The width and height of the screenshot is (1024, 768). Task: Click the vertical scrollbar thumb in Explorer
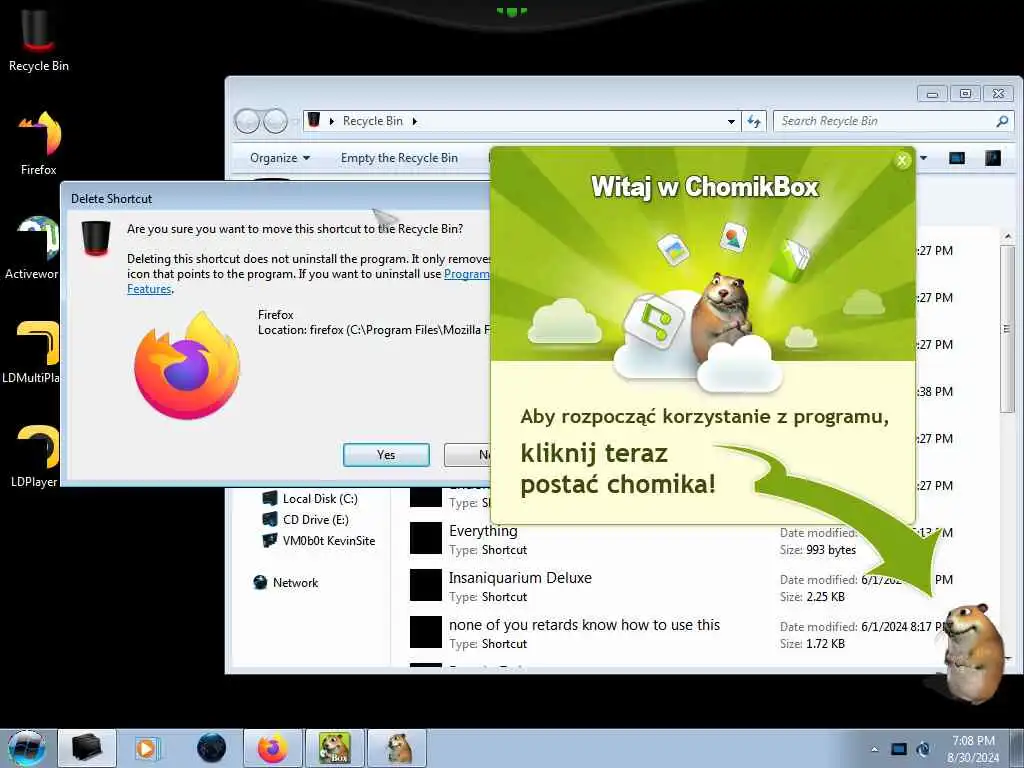1008,329
